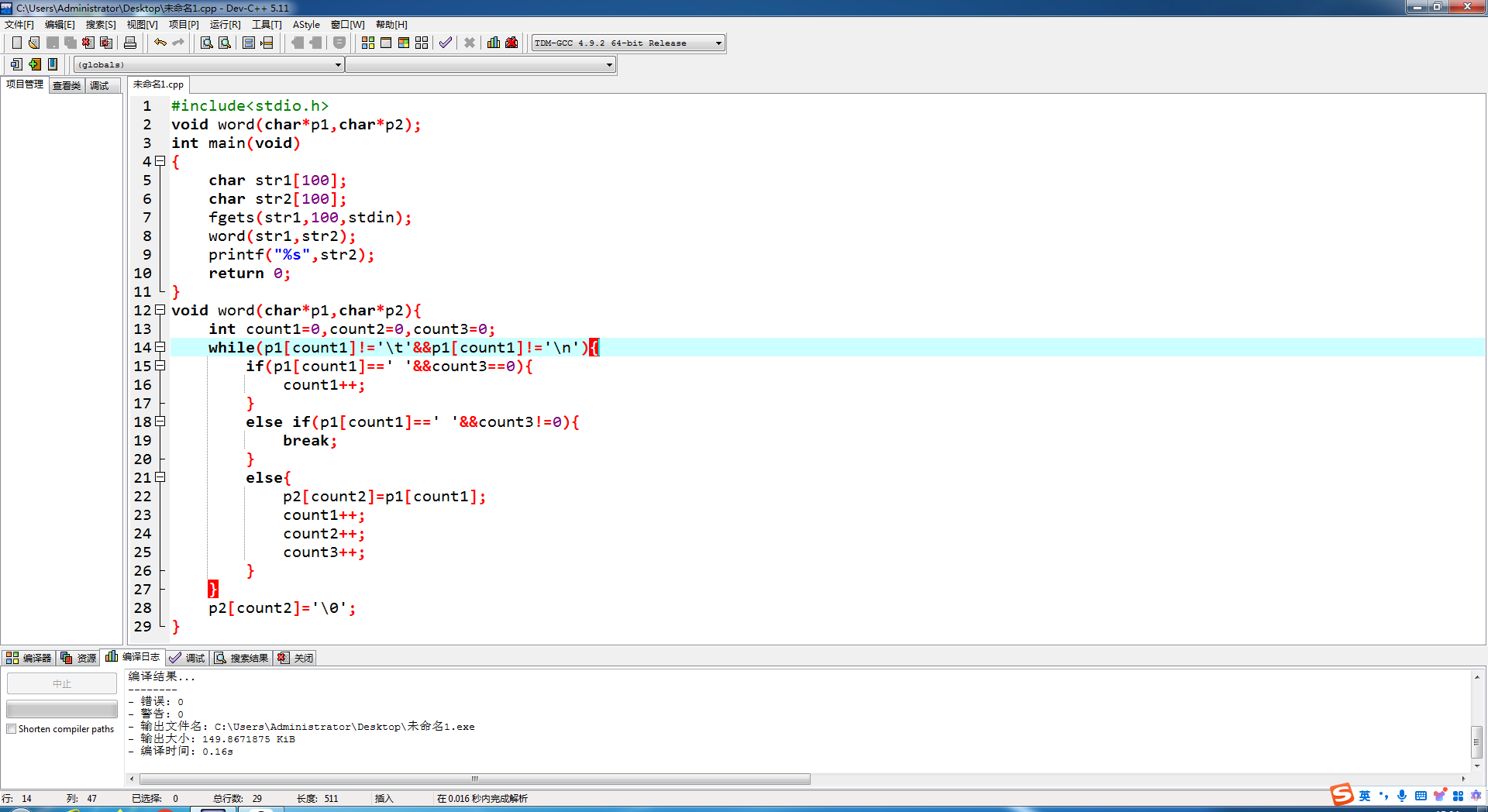The width and height of the screenshot is (1488, 812).
Task: Open the Sogou skin shirt icon
Action: [1439, 796]
